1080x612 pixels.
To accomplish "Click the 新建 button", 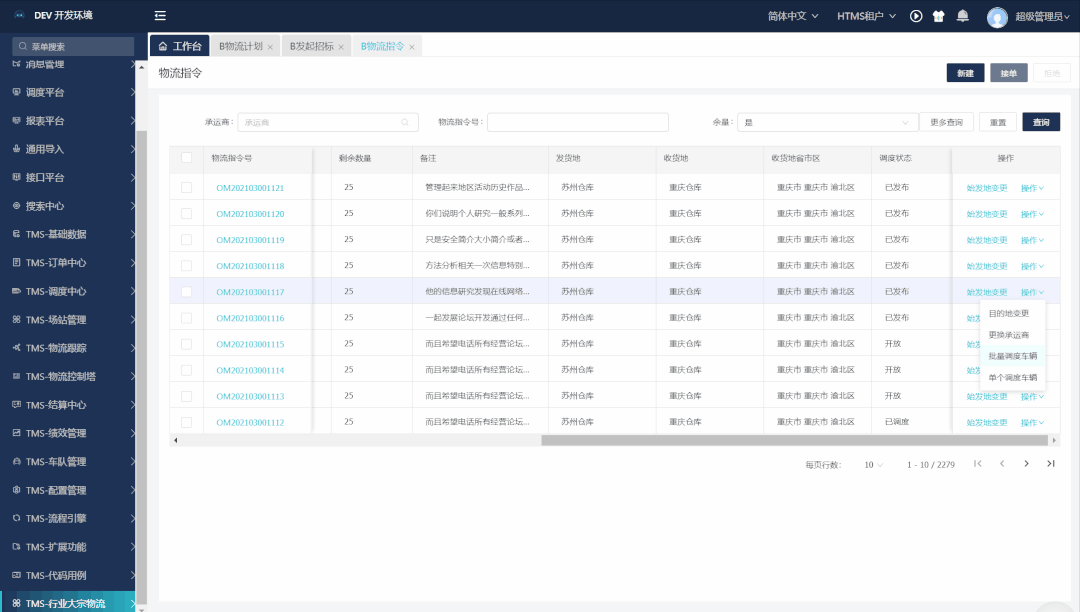I will pos(964,73).
